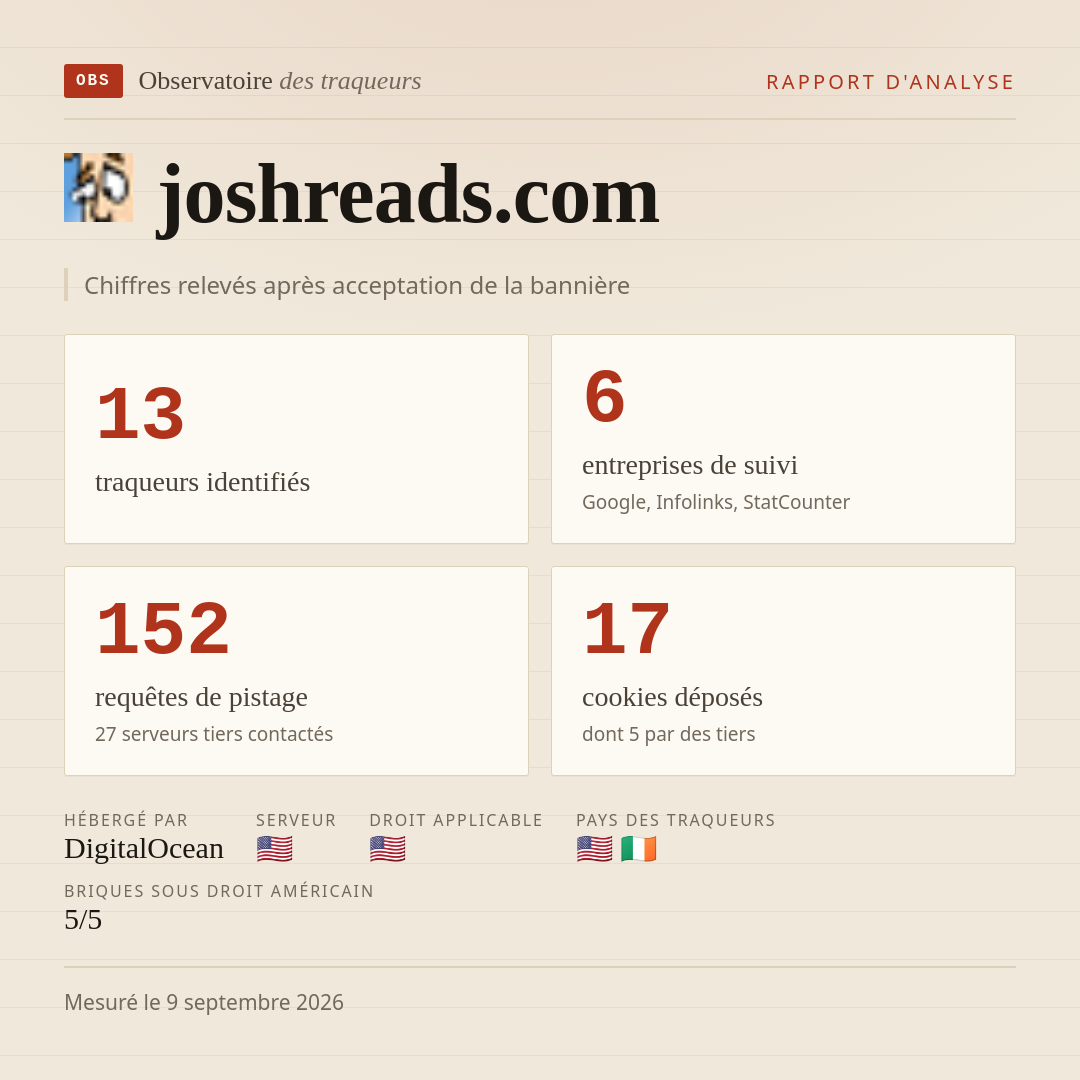This screenshot has width=1080, height=1080.
Task: Click the Ireland flag under Pays des traqueurs
Action: pyautogui.click(x=638, y=849)
